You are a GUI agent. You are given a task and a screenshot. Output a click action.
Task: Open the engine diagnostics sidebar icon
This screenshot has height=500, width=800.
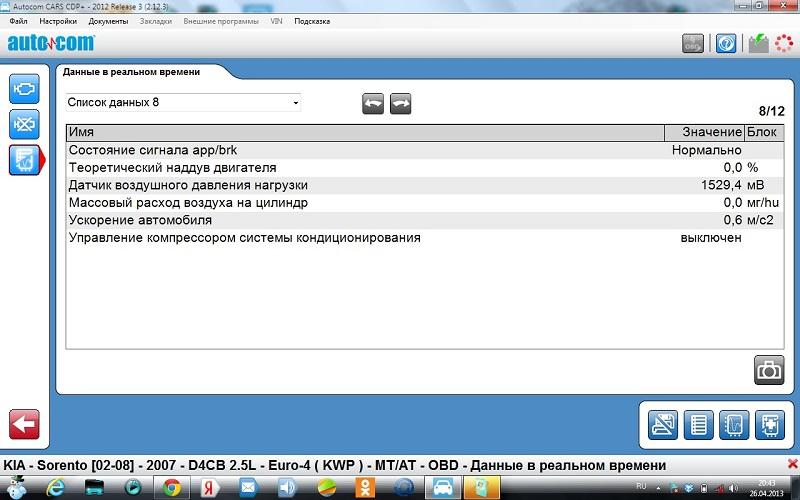[24, 89]
